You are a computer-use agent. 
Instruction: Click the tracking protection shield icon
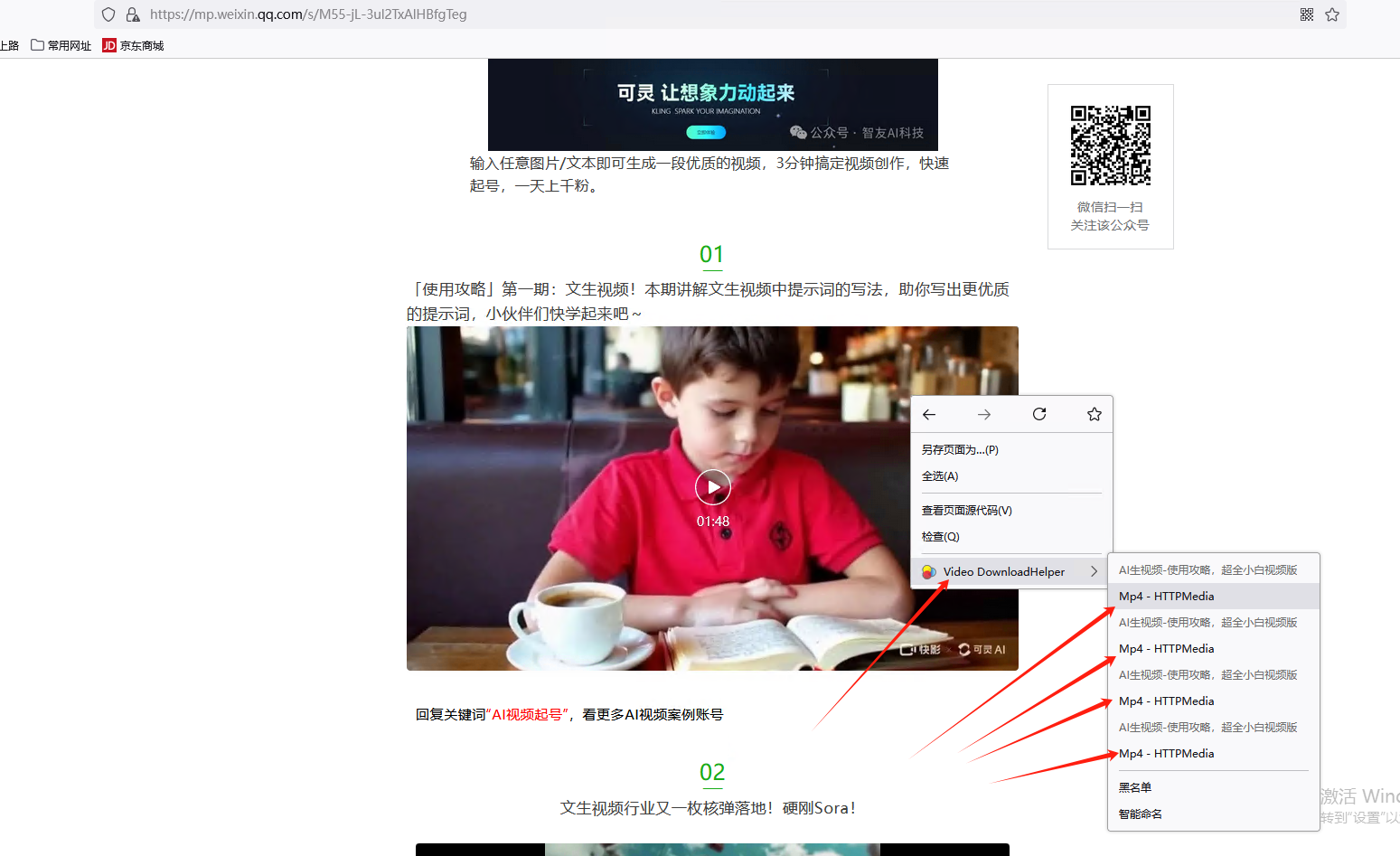tap(108, 14)
